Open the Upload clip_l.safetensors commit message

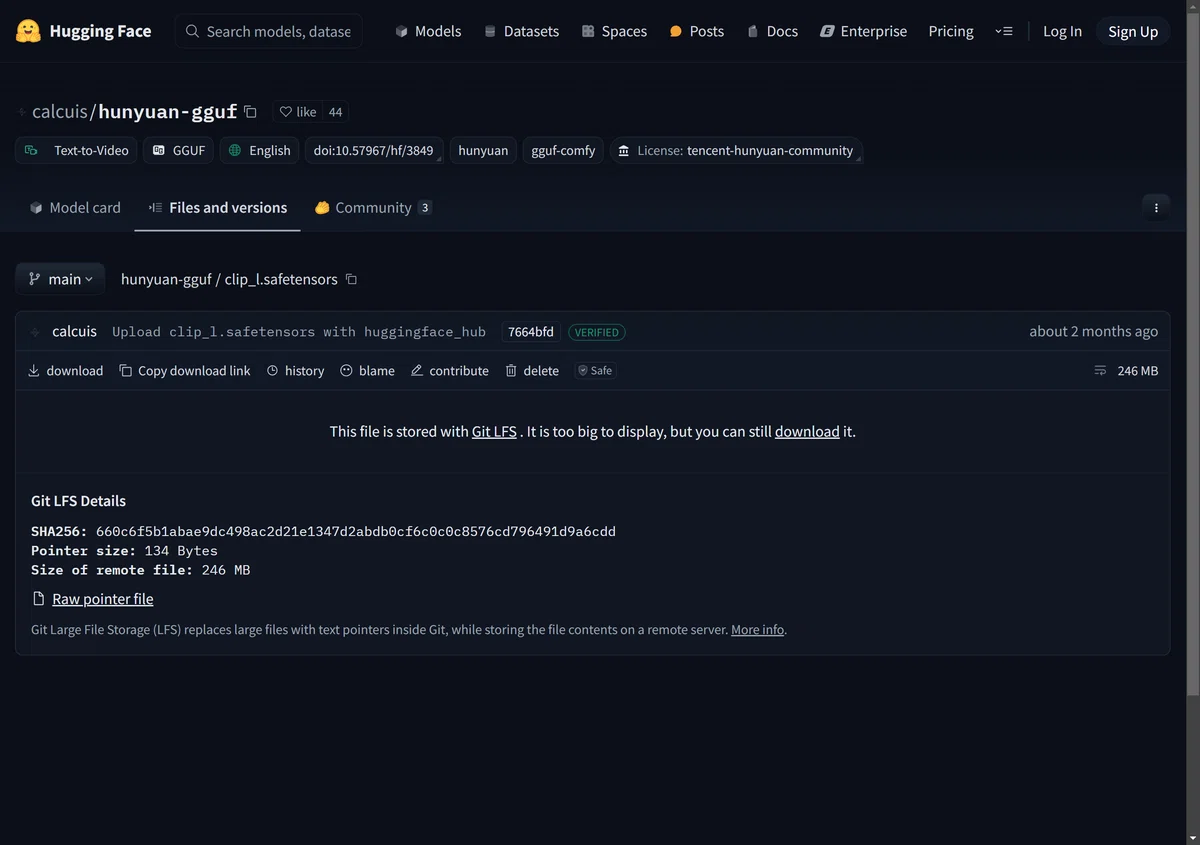pyautogui.click(x=299, y=332)
